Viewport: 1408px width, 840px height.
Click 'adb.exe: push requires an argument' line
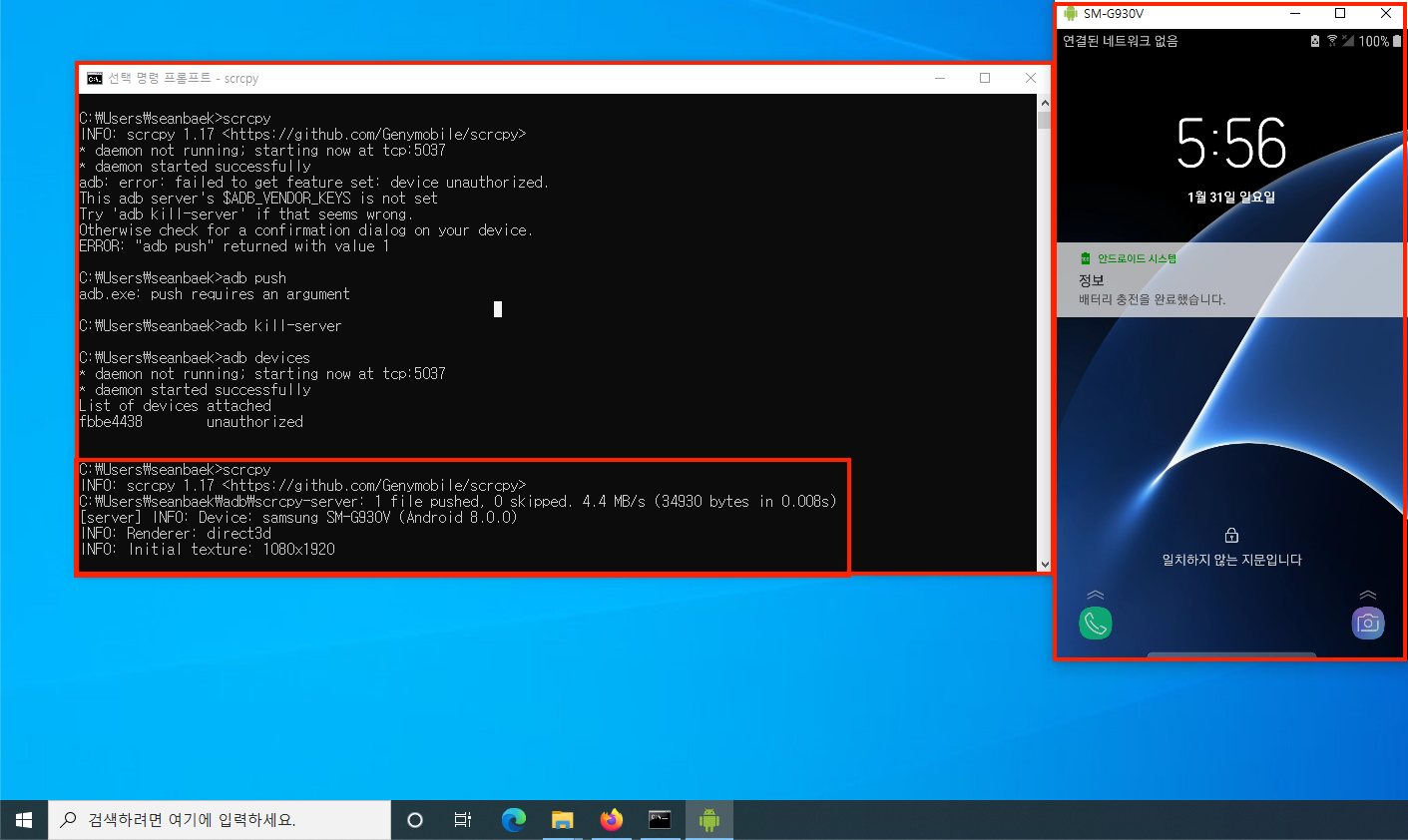pos(215,294)
